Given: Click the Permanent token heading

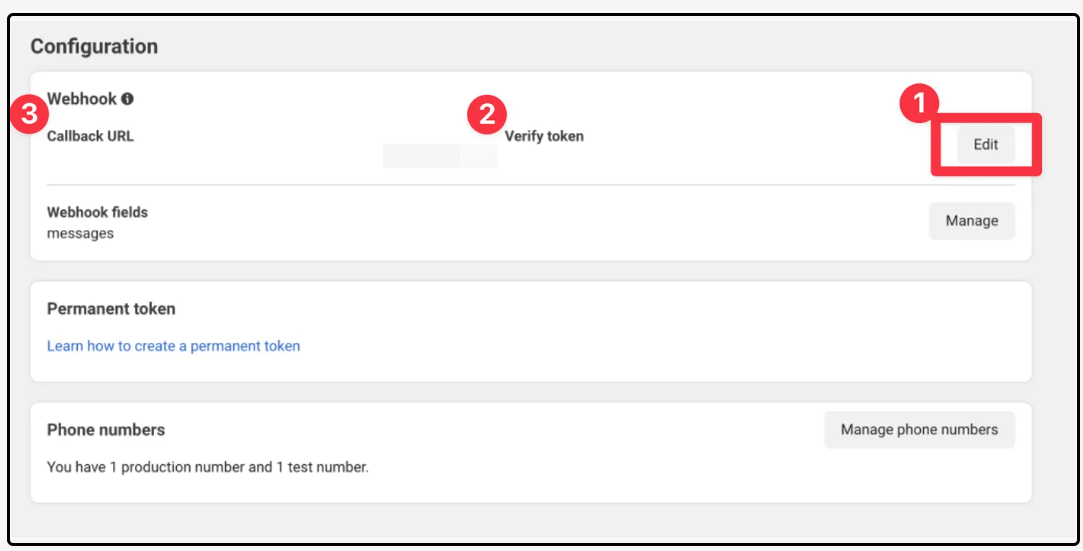Looking at the screenshot, I should (111, 309).
